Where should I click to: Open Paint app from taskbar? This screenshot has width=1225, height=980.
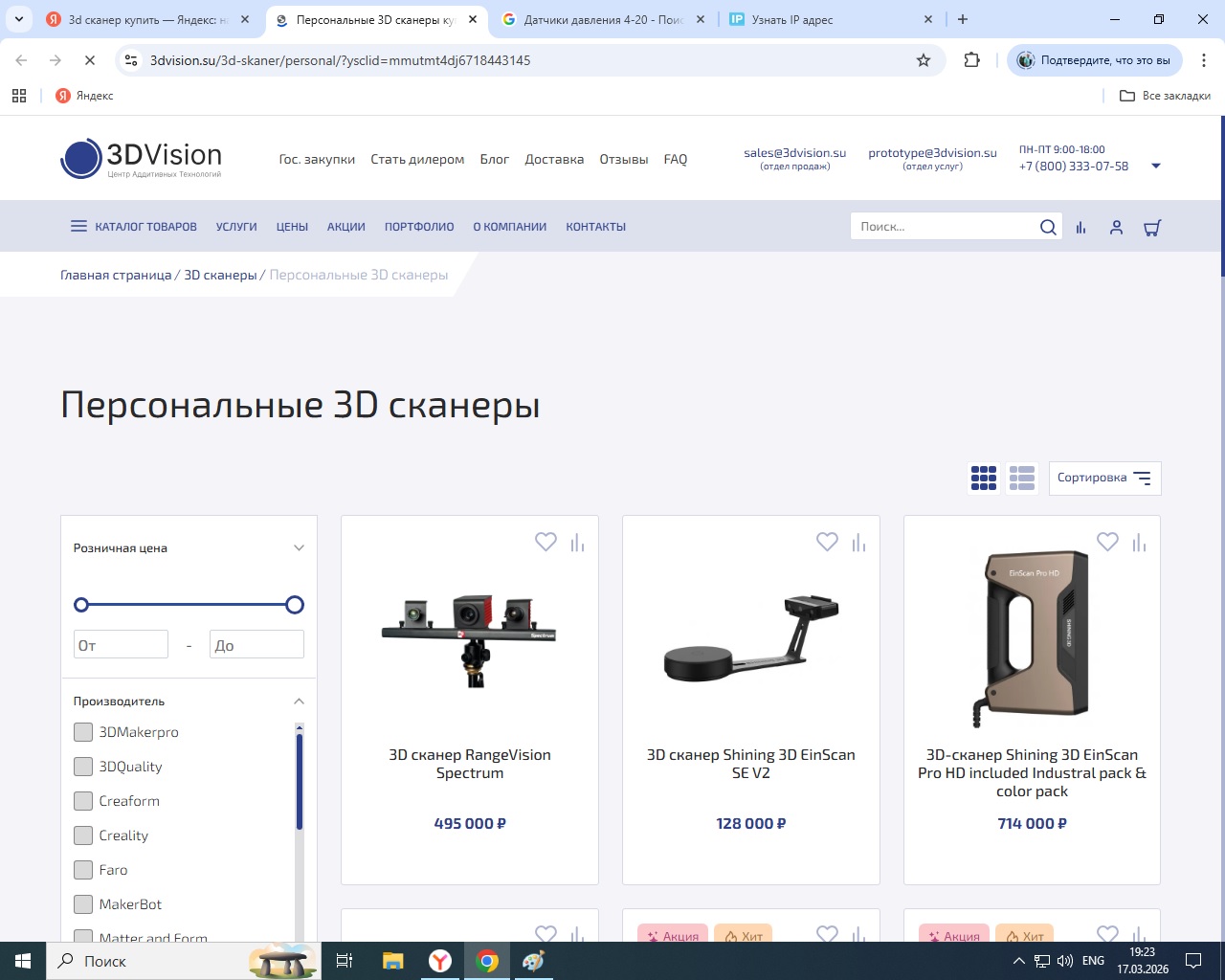coord(533,961)
